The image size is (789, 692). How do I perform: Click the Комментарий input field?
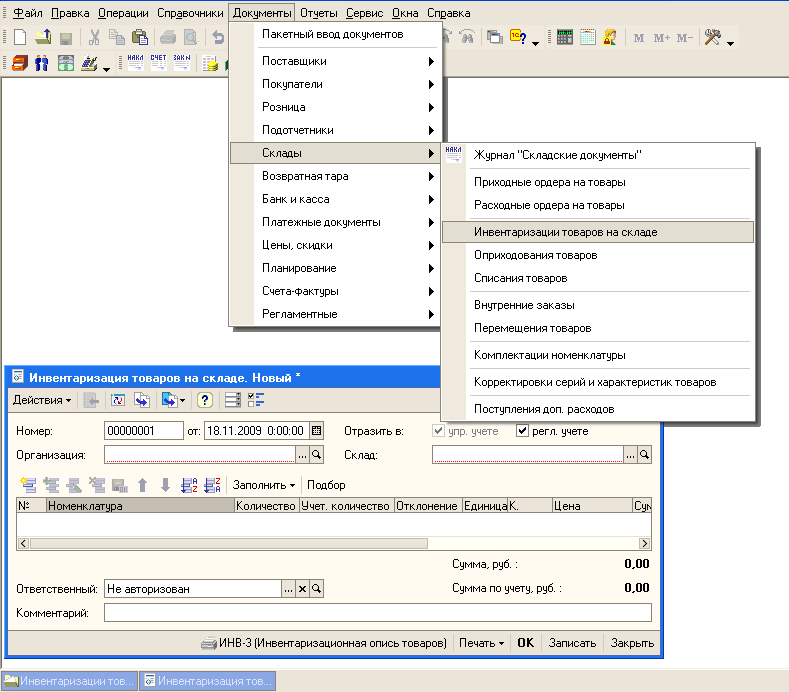tap(377, 613)
